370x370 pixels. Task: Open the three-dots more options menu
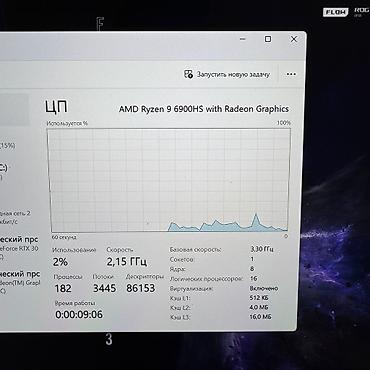coord(291,74)
